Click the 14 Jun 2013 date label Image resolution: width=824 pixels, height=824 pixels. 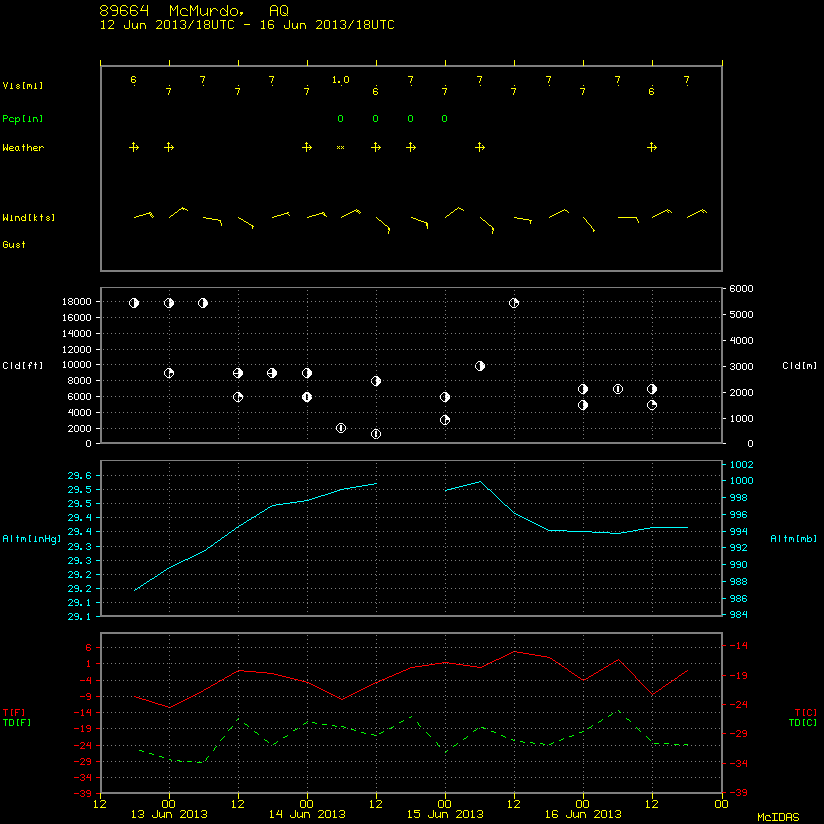[307, 814]
